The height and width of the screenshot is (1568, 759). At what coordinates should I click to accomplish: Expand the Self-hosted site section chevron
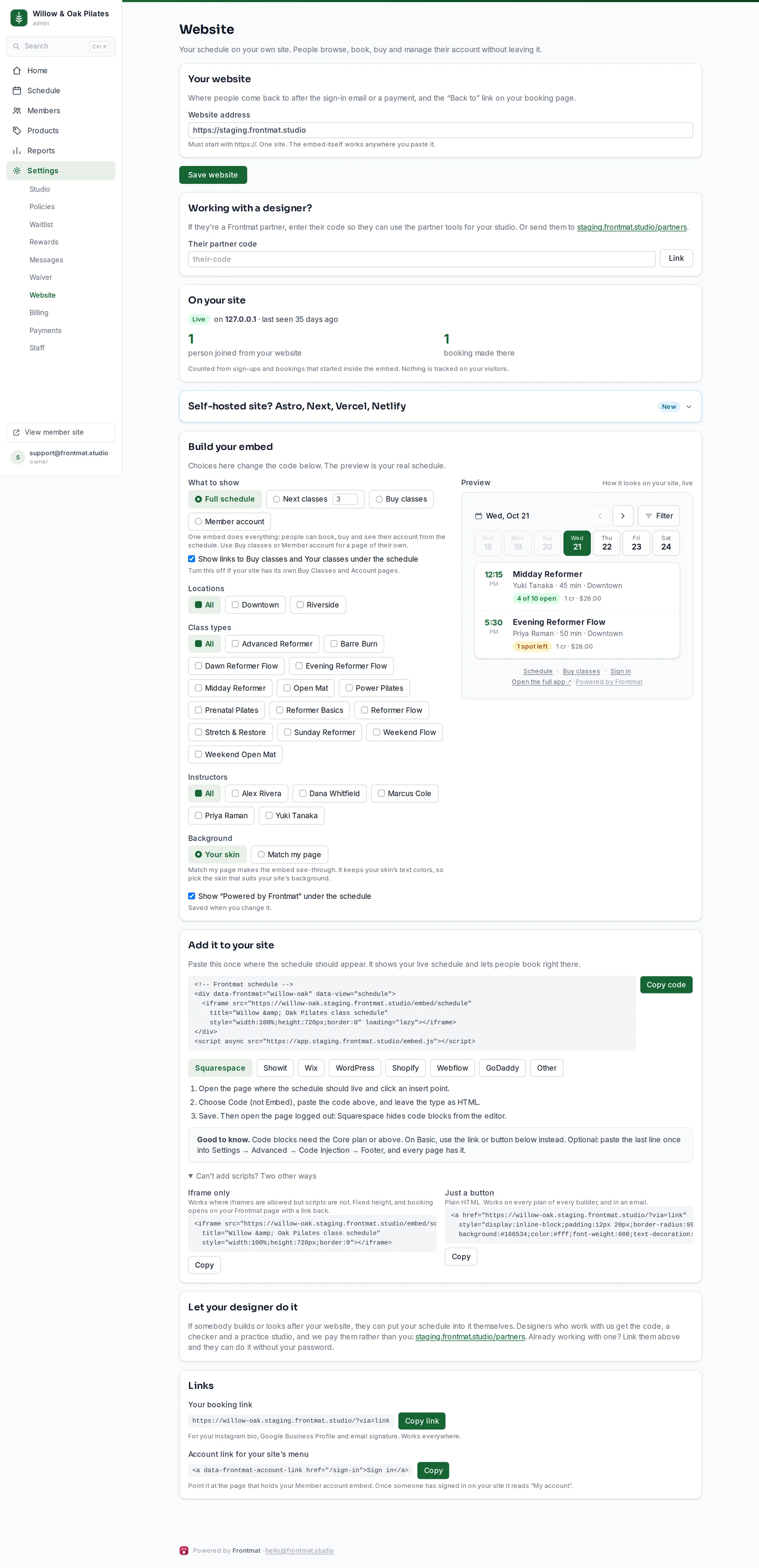[688, 407]
